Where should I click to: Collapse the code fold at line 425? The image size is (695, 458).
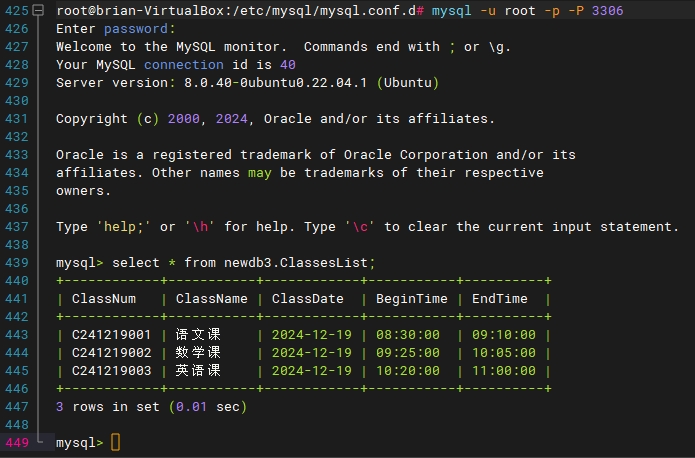pyautogui.click(x=38, y=10)
